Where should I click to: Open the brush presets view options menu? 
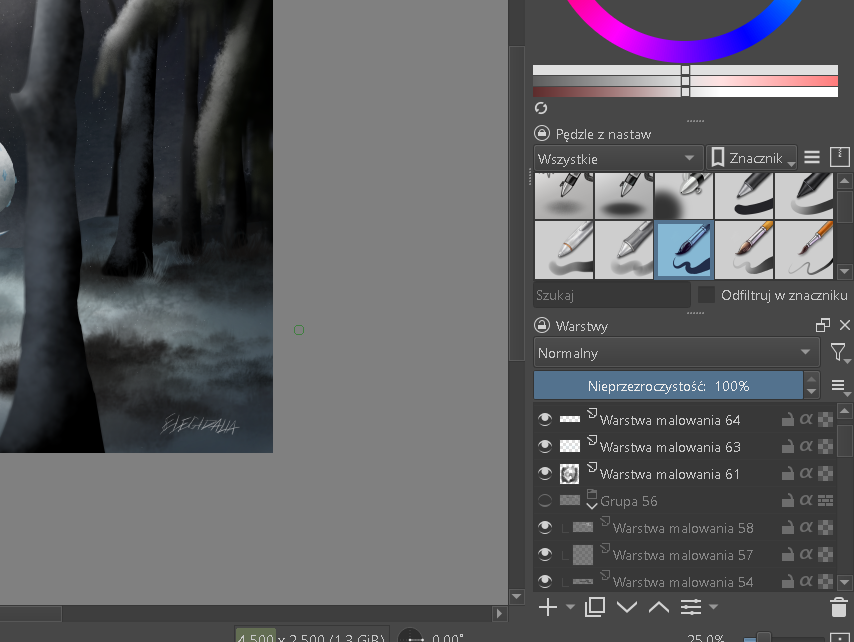coord(812,158)
